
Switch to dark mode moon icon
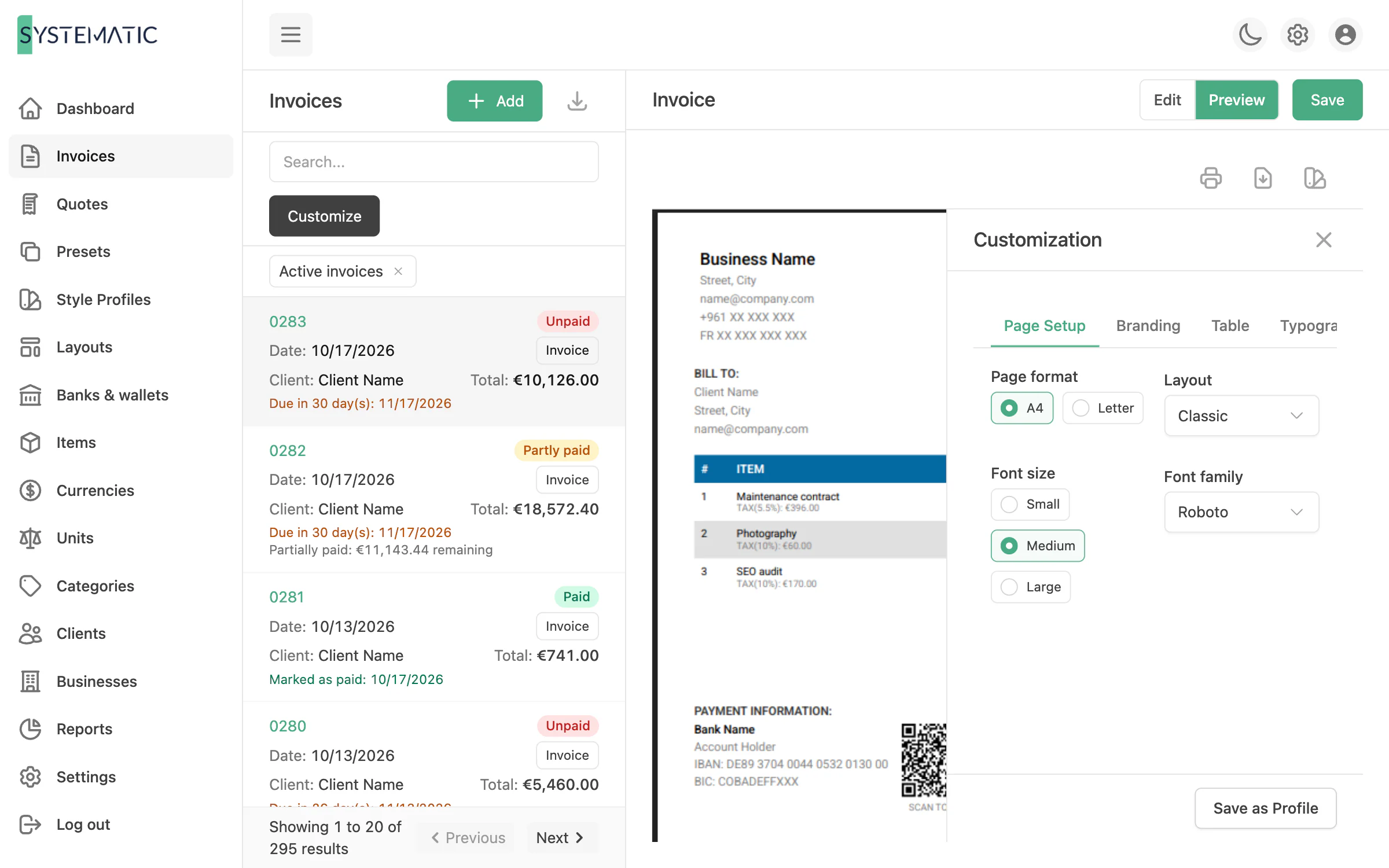click(x=1250, y=35)
